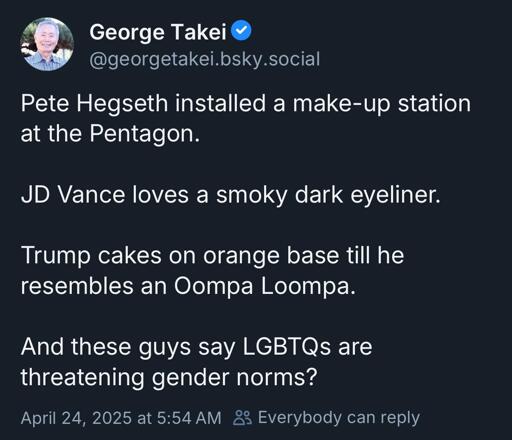The height and width of the screenshot is (440, 512).
Task: Click the people icon beside reply settings
Action: tap(242, 418)
